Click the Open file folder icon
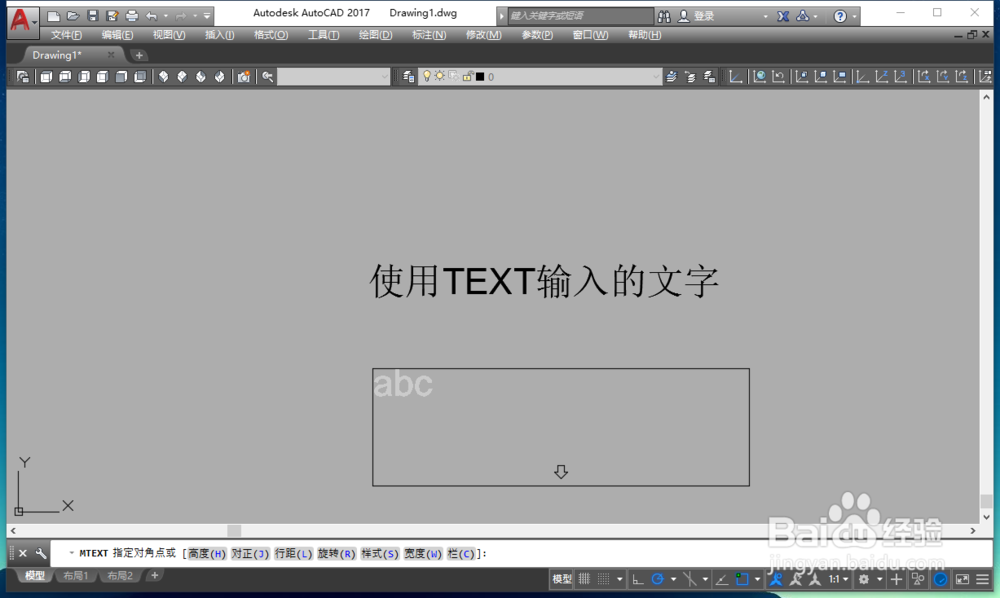This screenshot has height=598, width=1000. click(73, 16)
